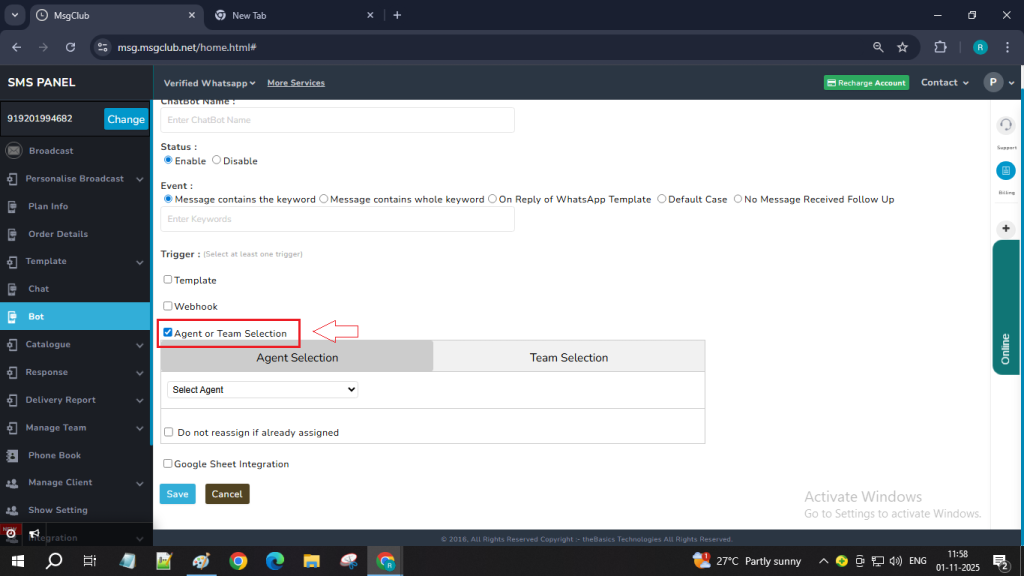This screenshot has width=1024, height=576.
Task: Switch to the Team Selection tab
Action: tap(568, 357)
